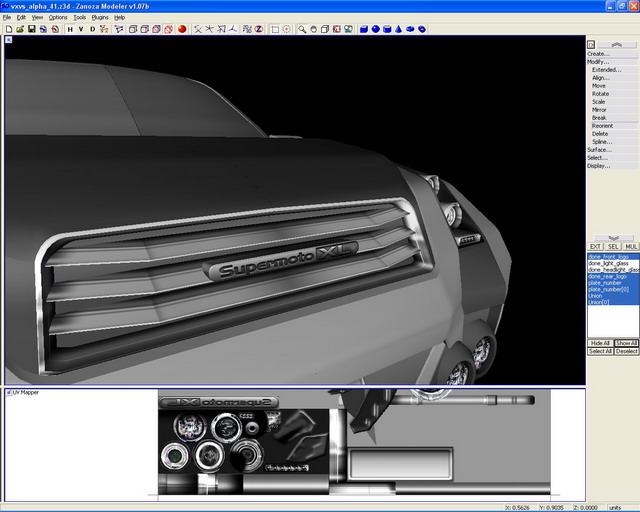The image size is (640, 512).
Task: Click the blue cone primitive icon
Action: [x=399, y=29]
